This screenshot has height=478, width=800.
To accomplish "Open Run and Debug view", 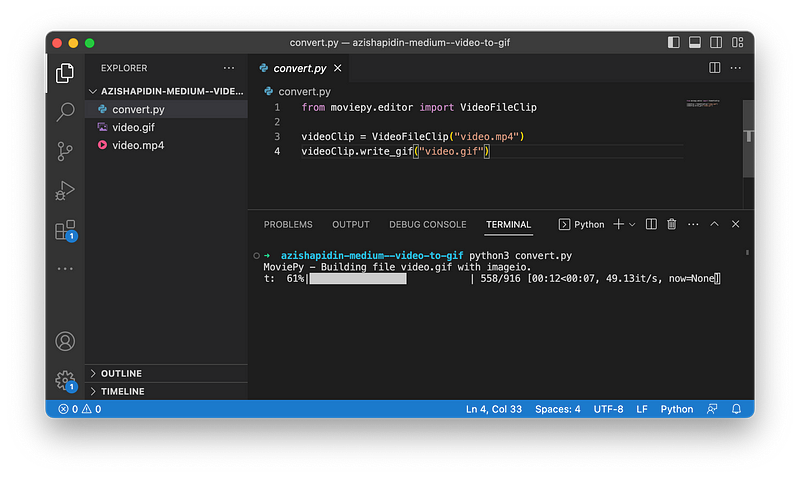I will [x=65, y=190].
